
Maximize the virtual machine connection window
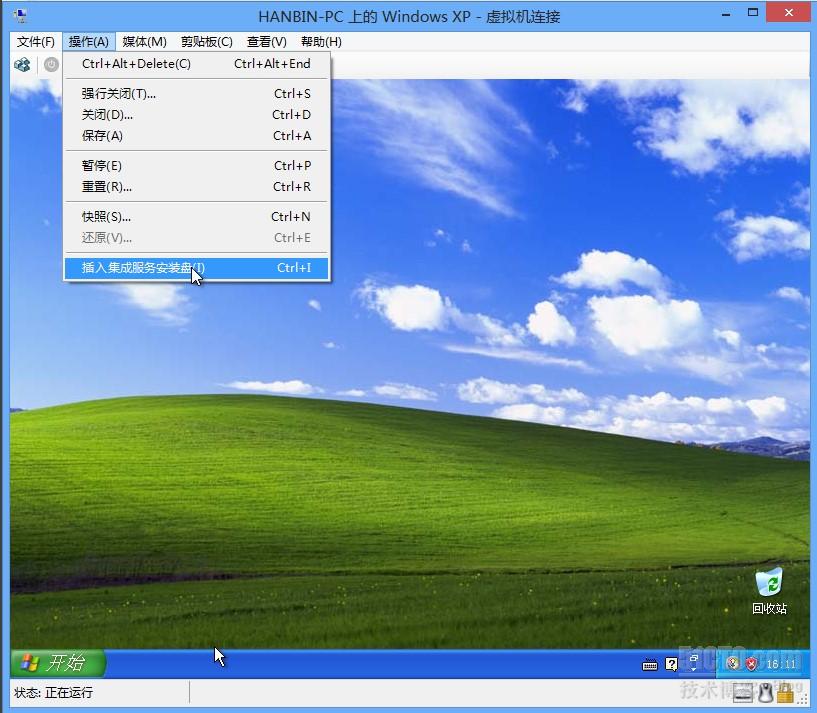coord(753,14)
